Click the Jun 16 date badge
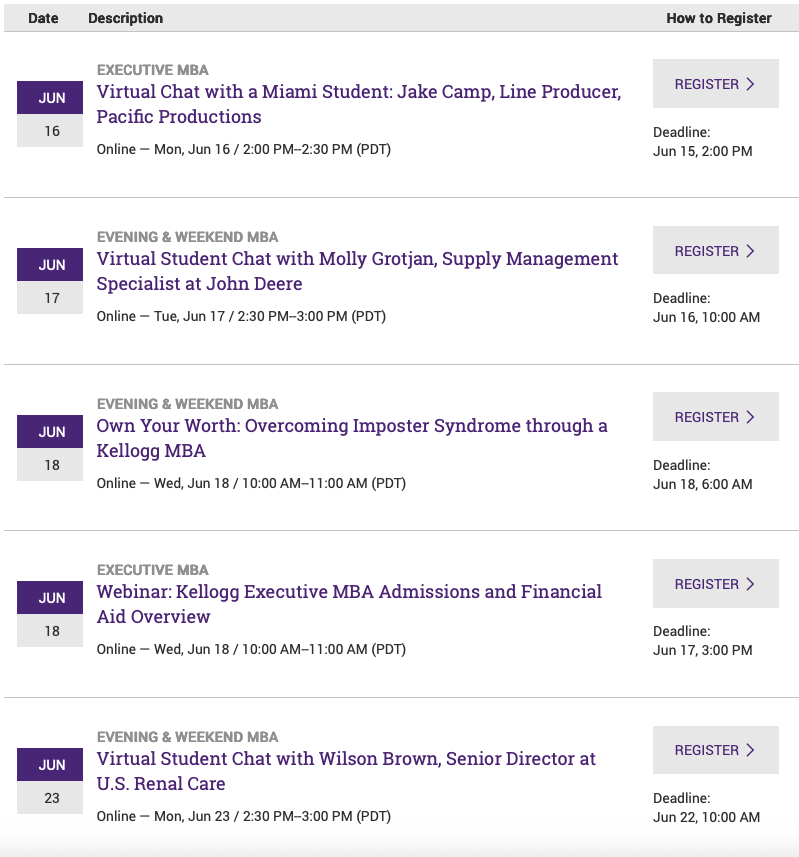The height and width of the screenshot is (857, 799). [51, 114]
